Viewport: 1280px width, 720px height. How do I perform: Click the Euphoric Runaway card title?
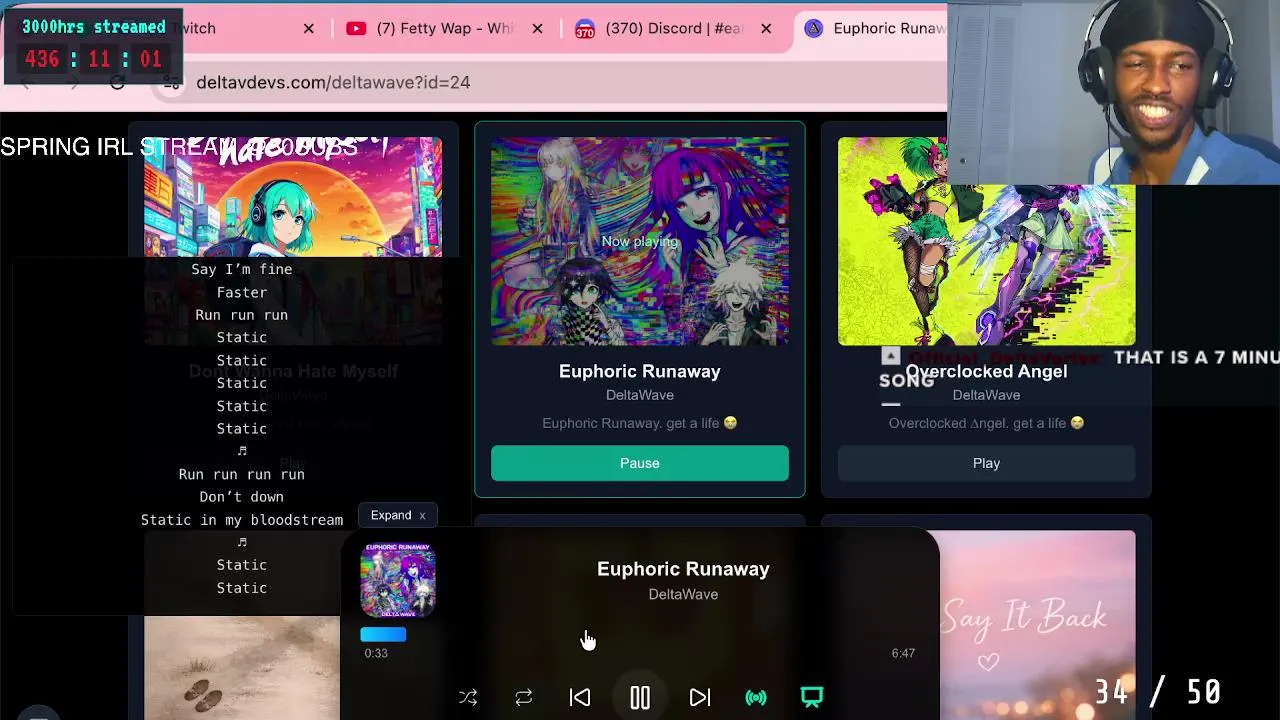[640, 371]
